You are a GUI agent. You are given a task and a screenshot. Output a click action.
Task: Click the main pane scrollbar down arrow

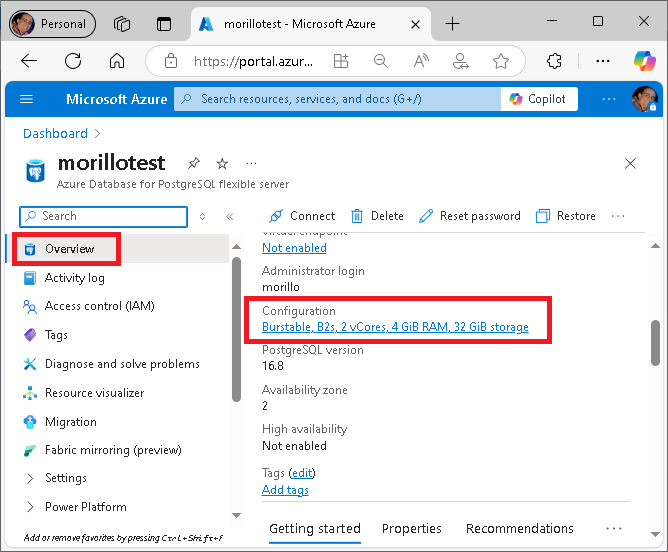pos(656,534)
